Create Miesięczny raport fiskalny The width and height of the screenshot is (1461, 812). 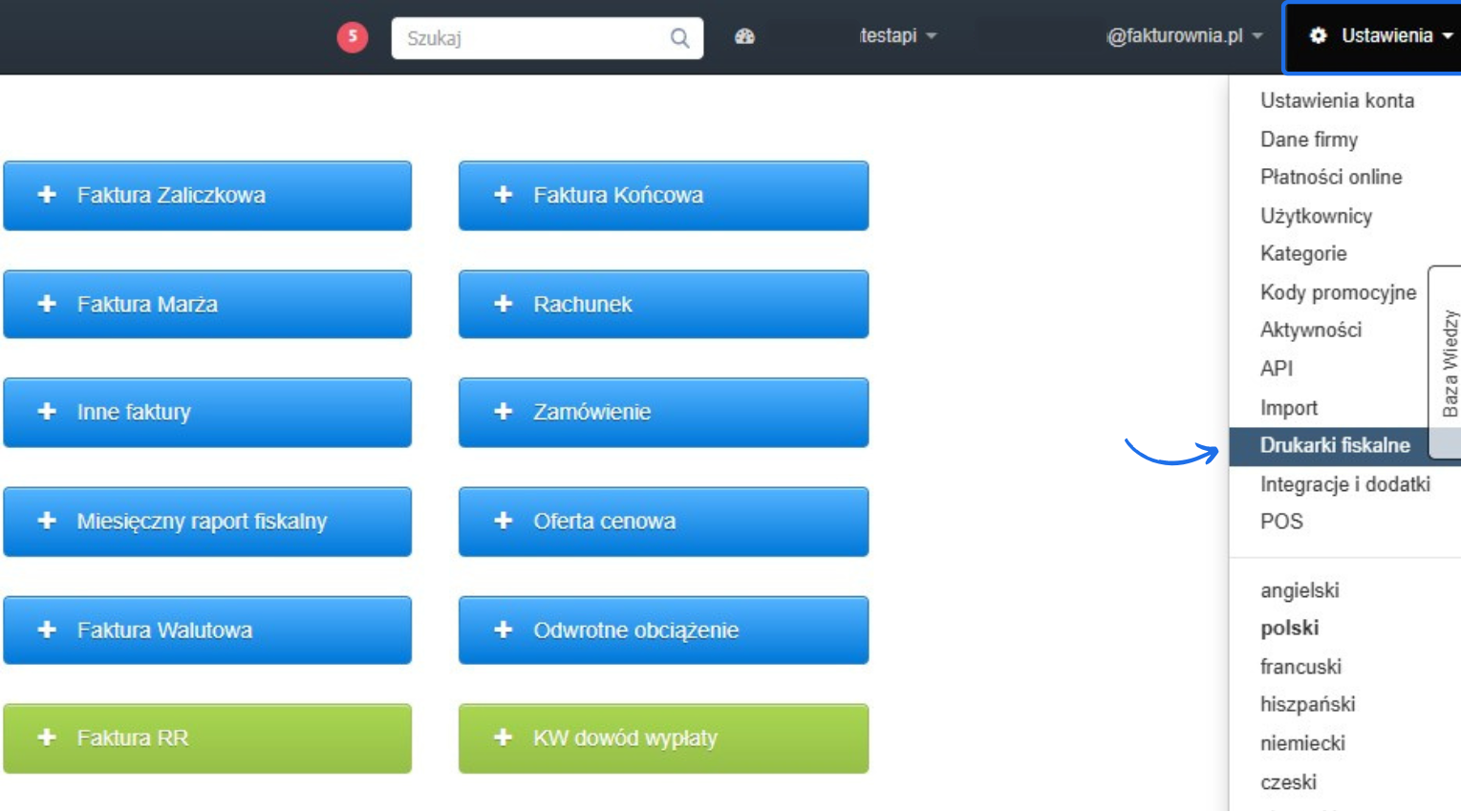pos(207,522)
